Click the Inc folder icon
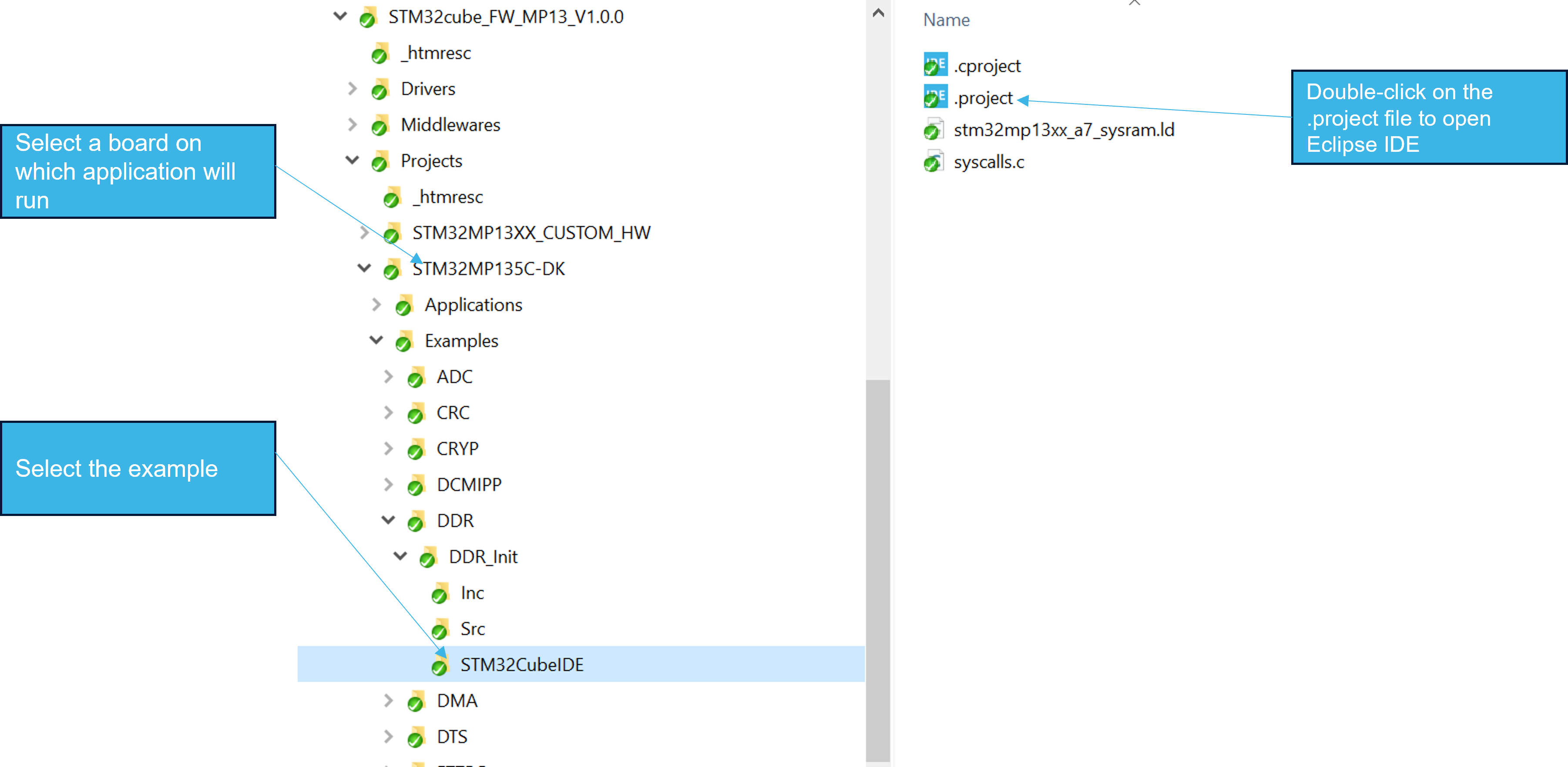 pyautogui.click(x=441, y=592)
